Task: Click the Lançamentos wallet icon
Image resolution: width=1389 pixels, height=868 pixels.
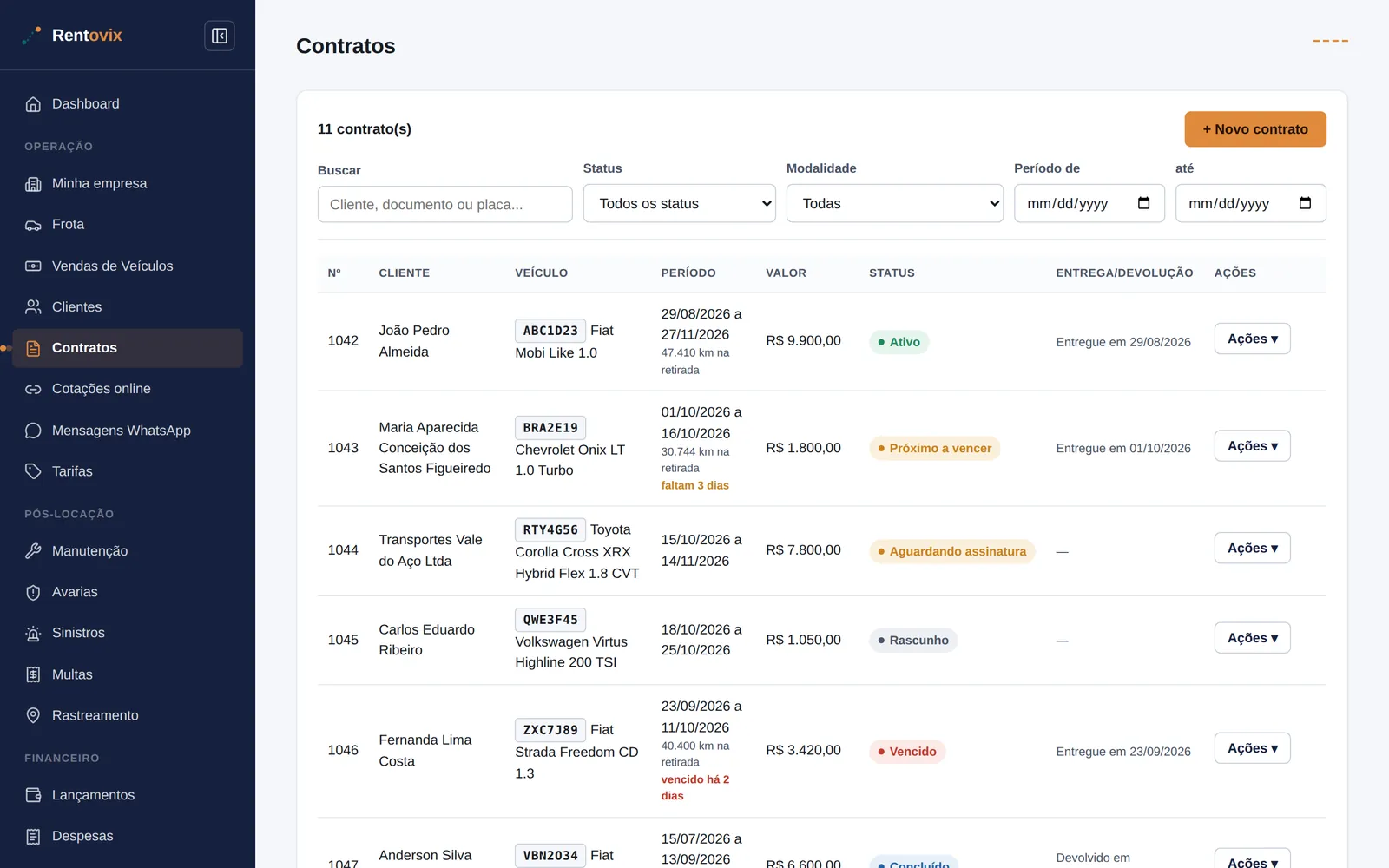Action: (x=33, y=795)
